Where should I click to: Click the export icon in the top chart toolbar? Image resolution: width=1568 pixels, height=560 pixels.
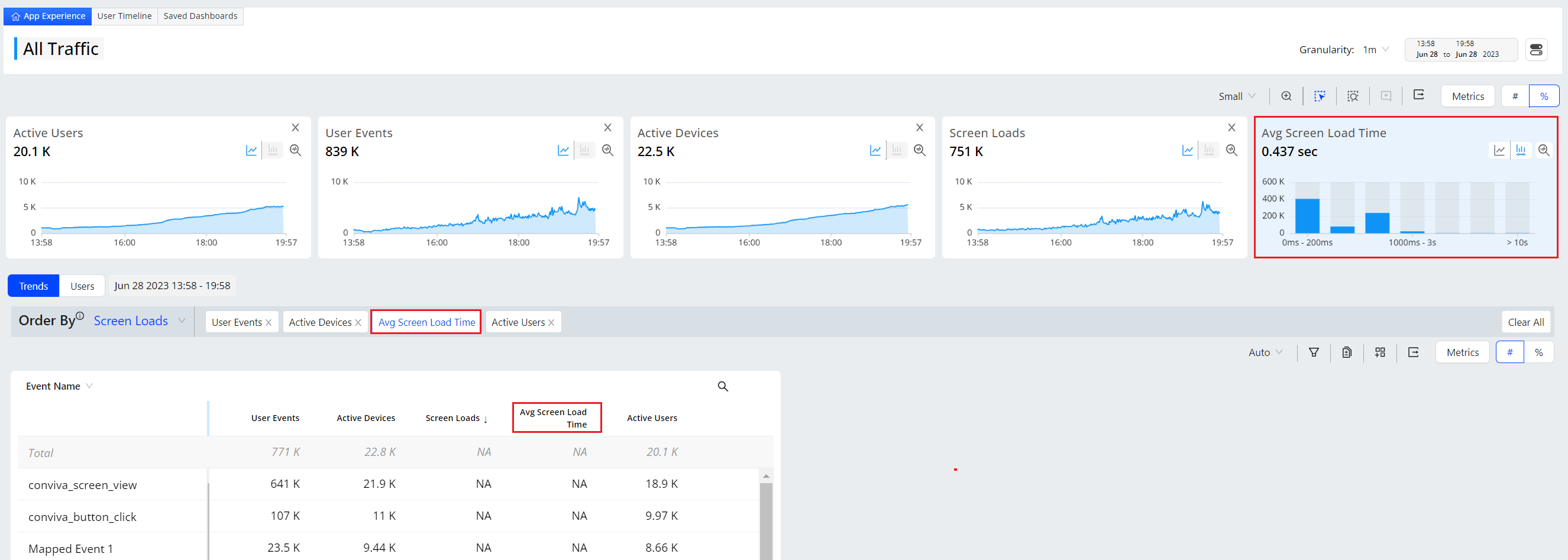point(1418,95)
